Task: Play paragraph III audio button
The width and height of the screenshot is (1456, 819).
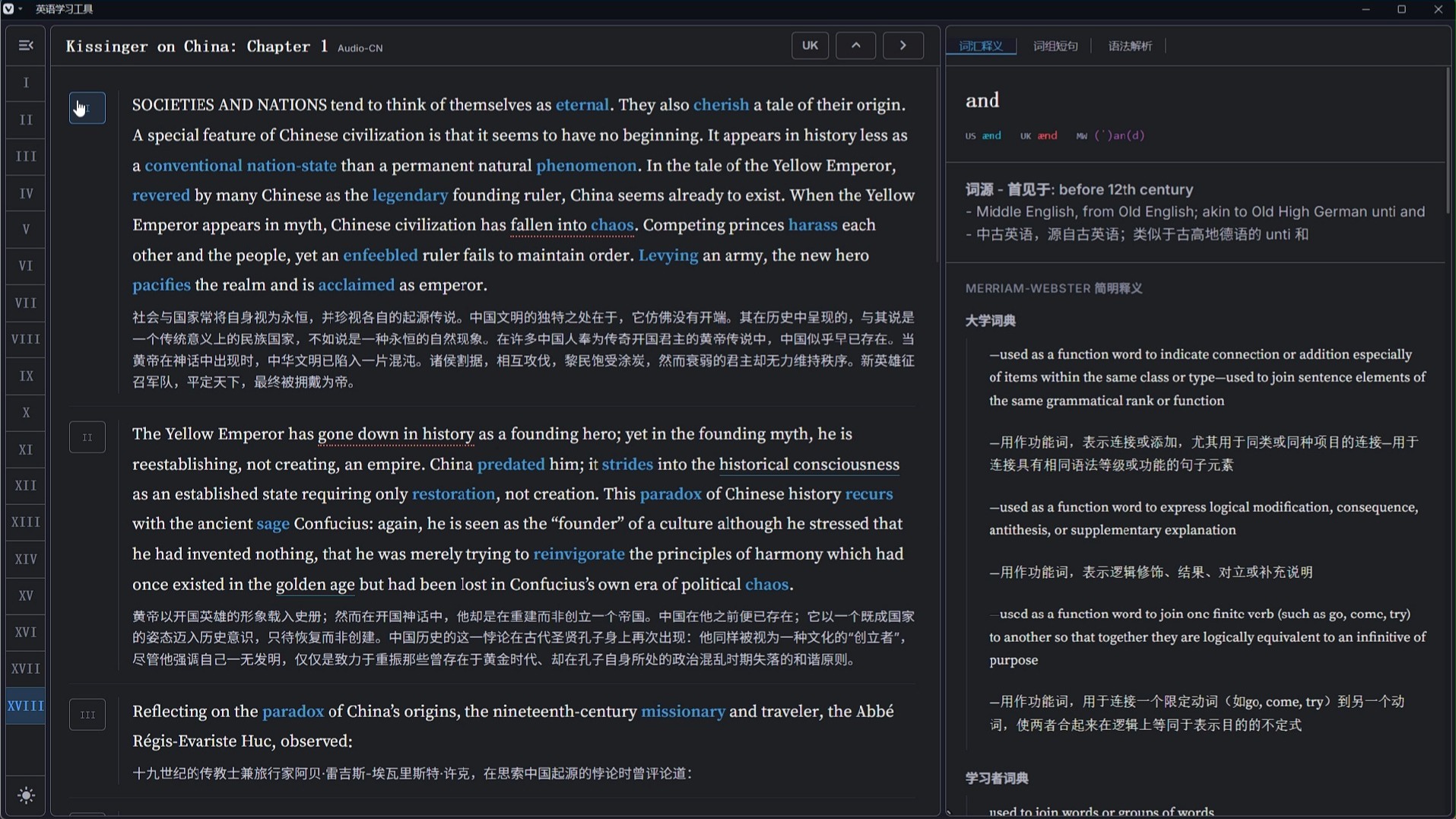Action: point(87,715)
